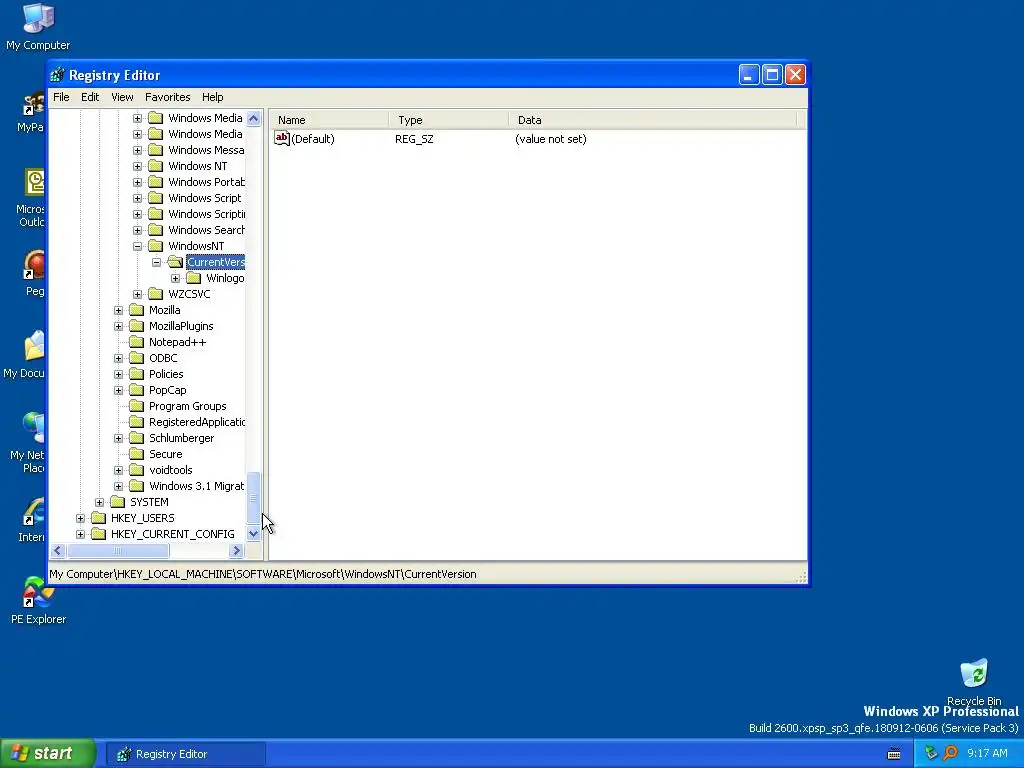The width and height of the screenshot is (1024, 768).
Task: Expand the Mozilla key
Action: [118, 310]
